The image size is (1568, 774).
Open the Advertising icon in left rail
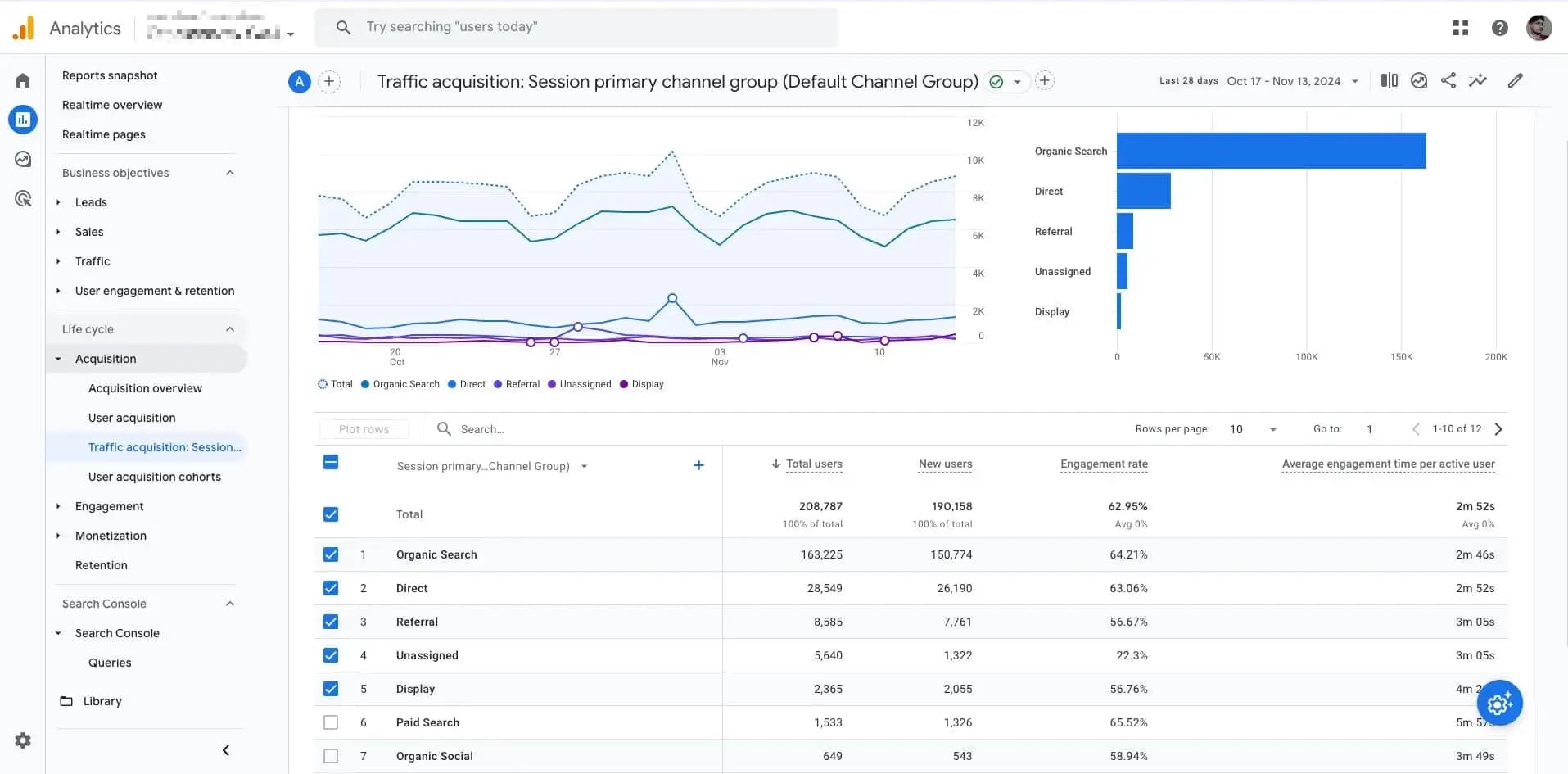tap(23, 198)
